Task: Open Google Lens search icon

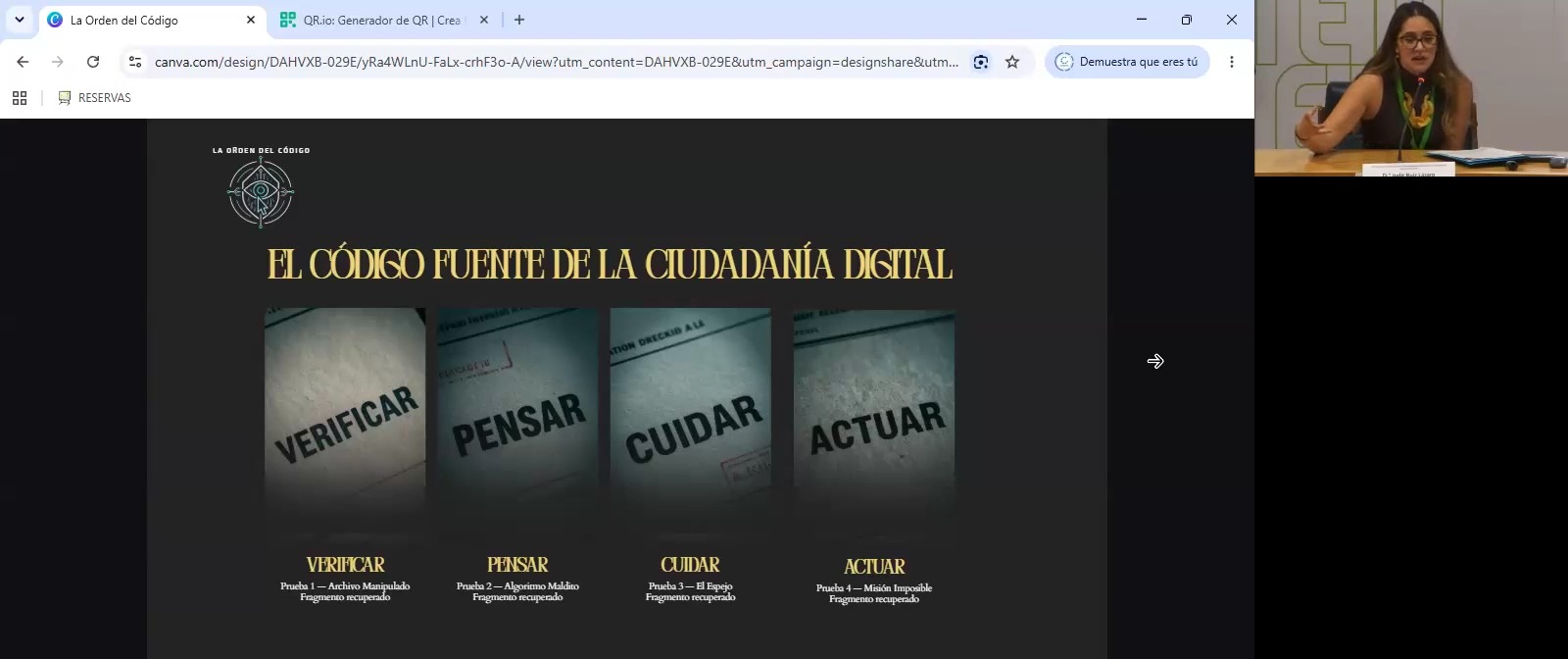Action: pos(981,62)
